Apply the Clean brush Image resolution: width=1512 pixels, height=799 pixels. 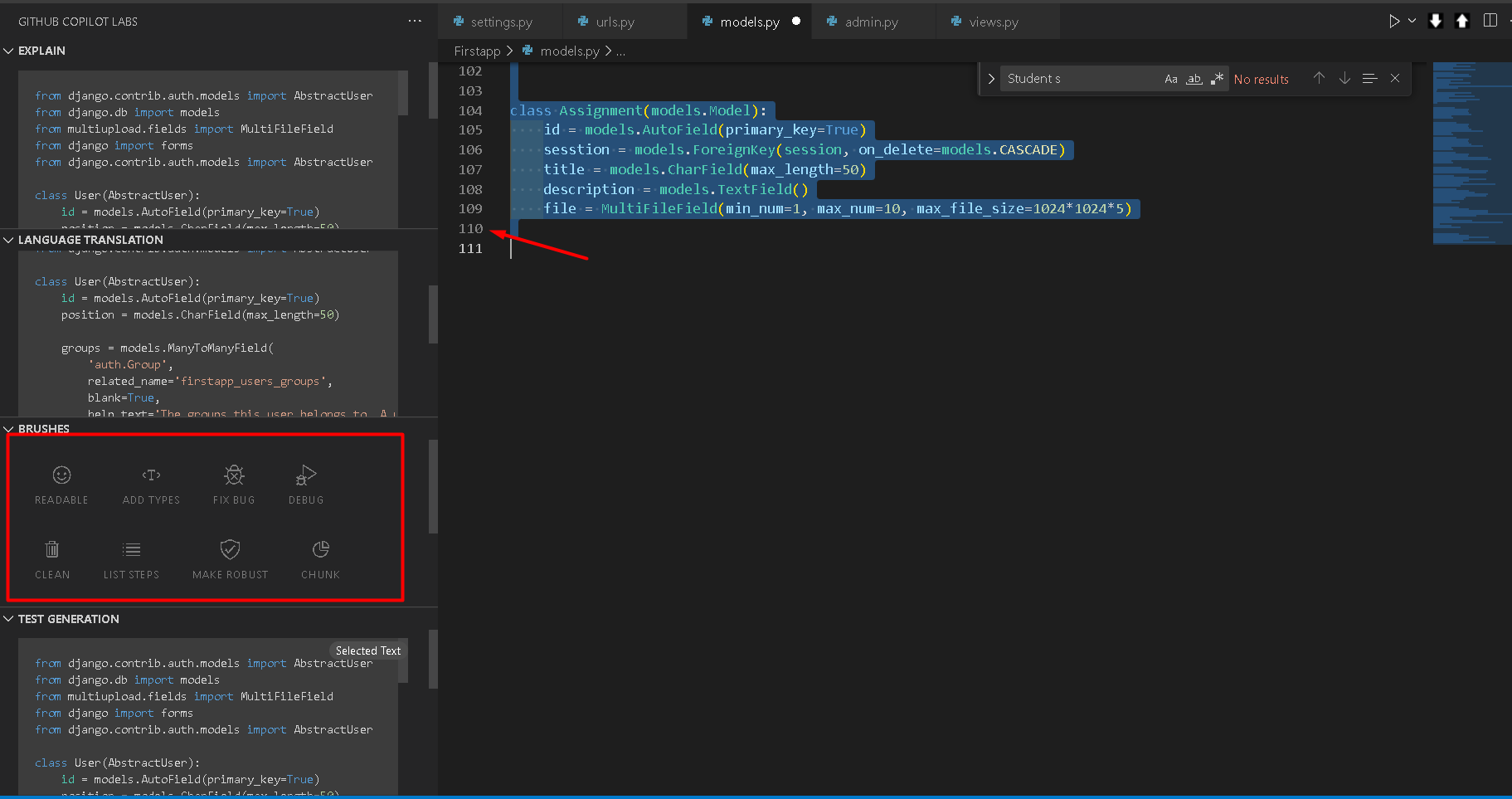point(52,560)
